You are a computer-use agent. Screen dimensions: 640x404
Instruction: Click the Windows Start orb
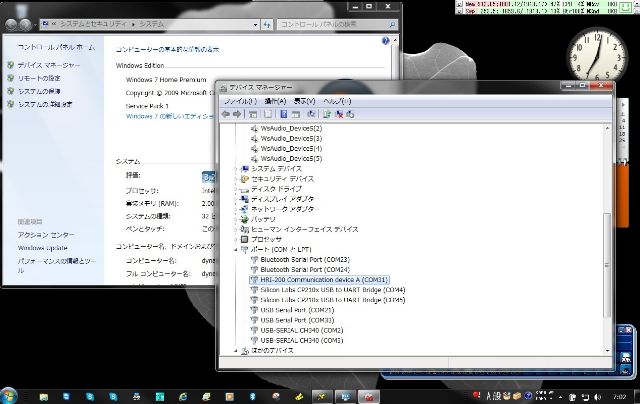pyautogui.click(x=11, y=394)
